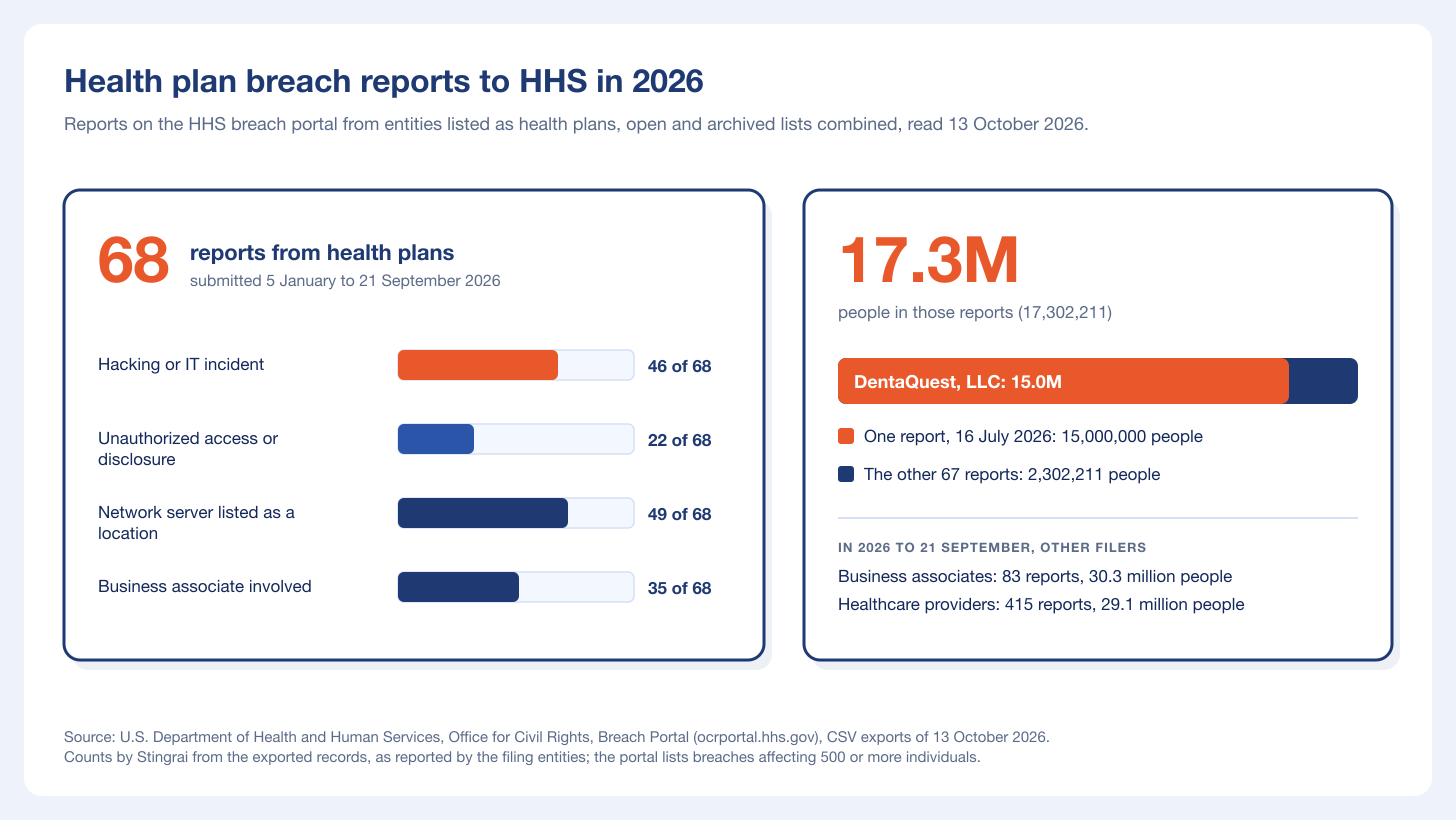Click 'submitted 5 January to 21 September 2026'

coord(345,281)
